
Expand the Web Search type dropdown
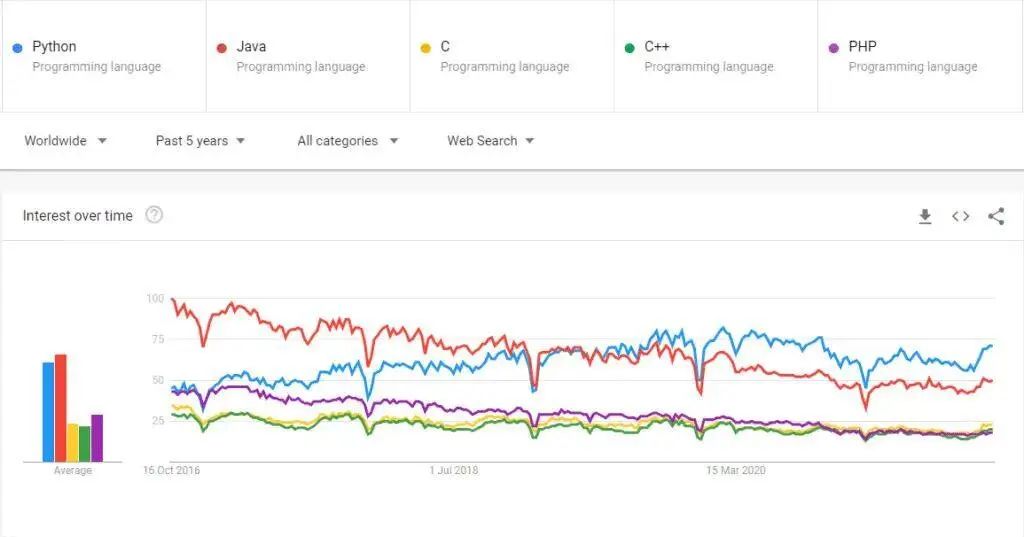click(x=490, y=141)
